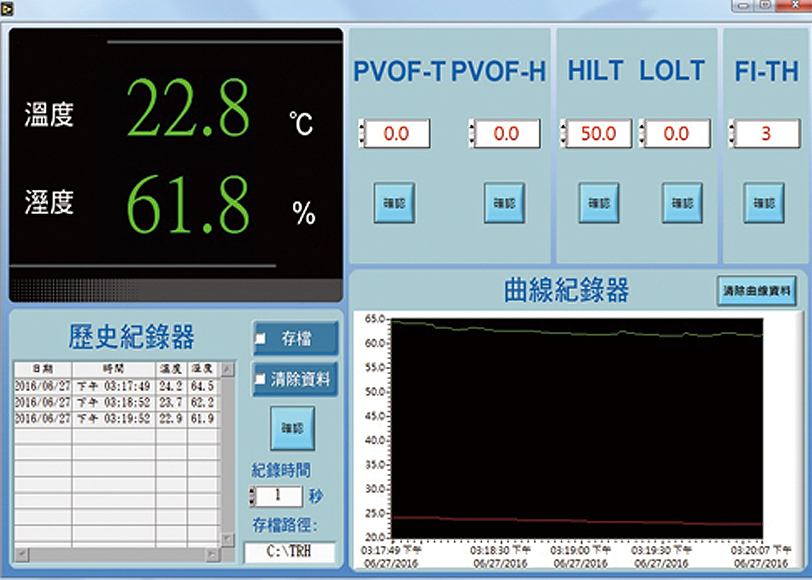Click the history table scroll up arrow
Image resolution: width=812 pixels, height=580 pixels.
(x=227, y=369)
